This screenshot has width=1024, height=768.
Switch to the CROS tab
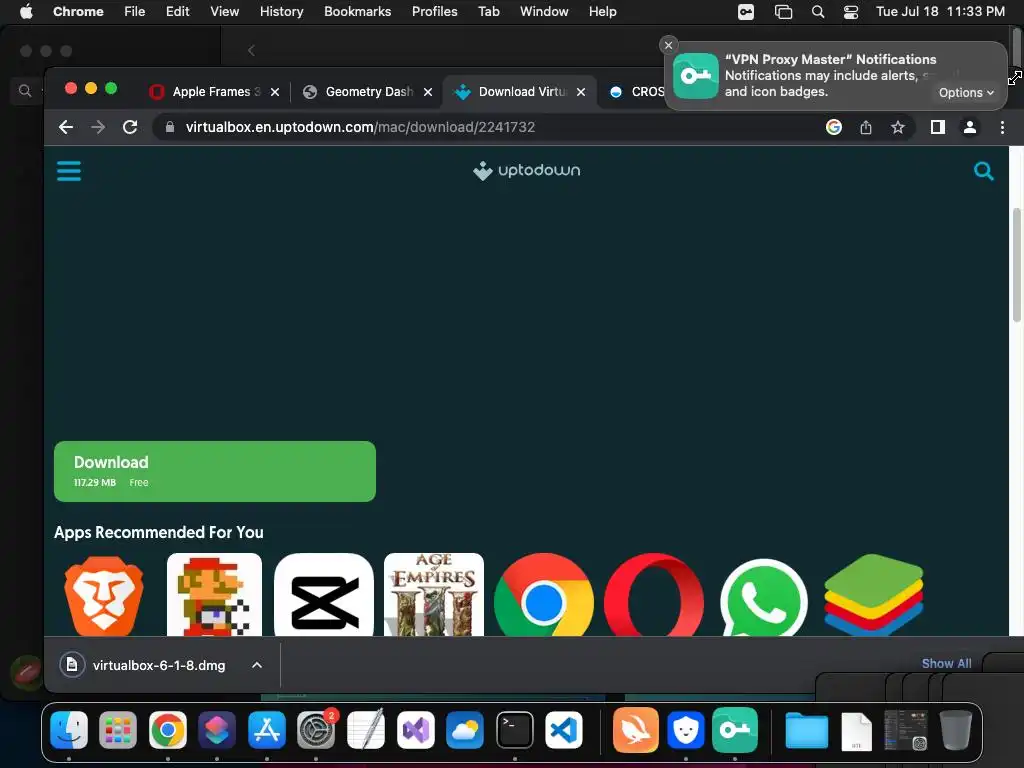point(636,92)
